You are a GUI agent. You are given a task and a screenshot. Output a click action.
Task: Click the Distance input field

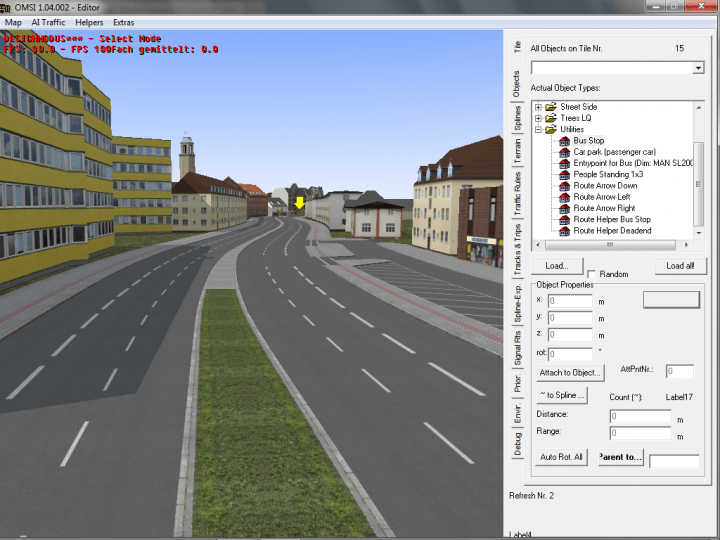640,416
